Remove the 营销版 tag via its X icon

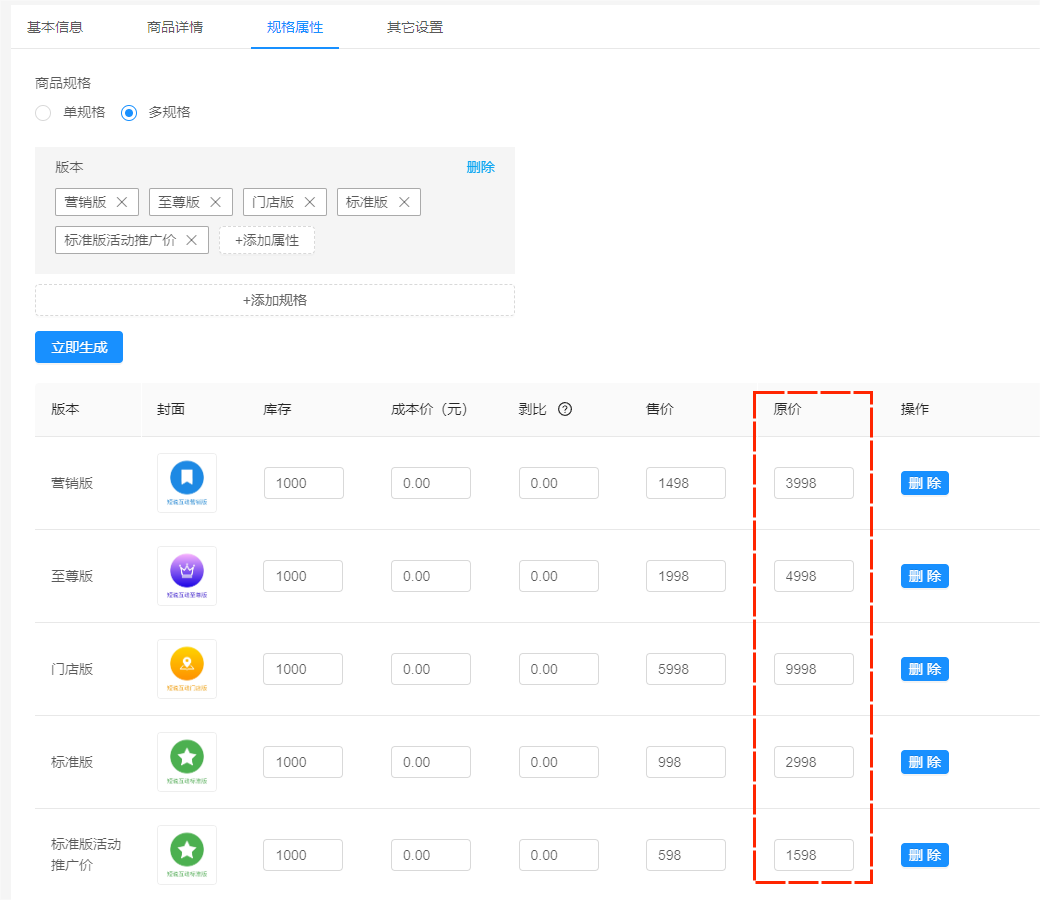coord(124,201)
